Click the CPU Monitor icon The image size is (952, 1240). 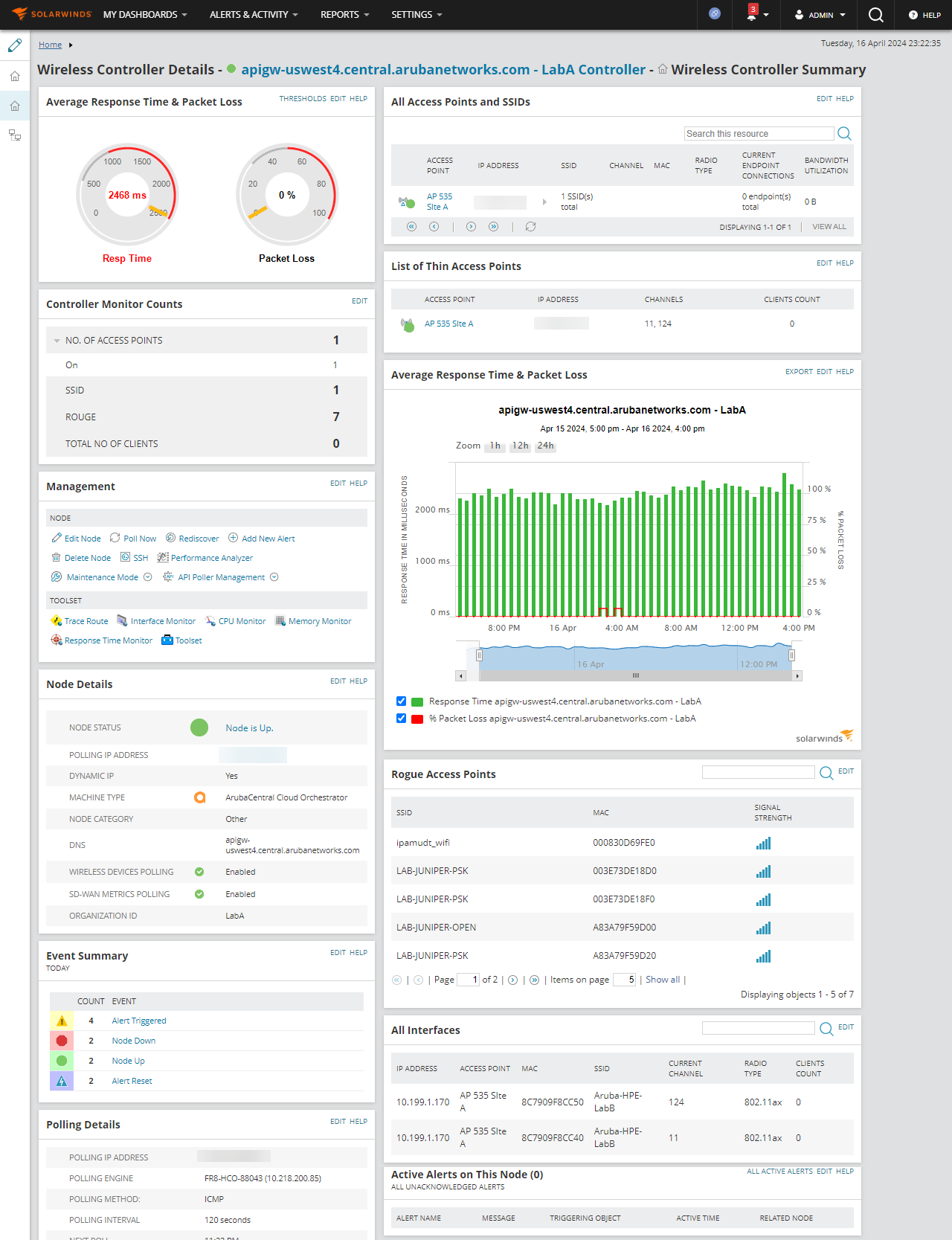pyautogui.click(x=211, y=621)
